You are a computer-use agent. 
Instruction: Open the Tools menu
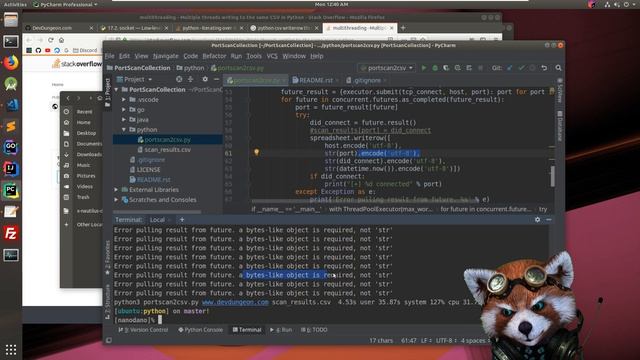pos(253,56)
